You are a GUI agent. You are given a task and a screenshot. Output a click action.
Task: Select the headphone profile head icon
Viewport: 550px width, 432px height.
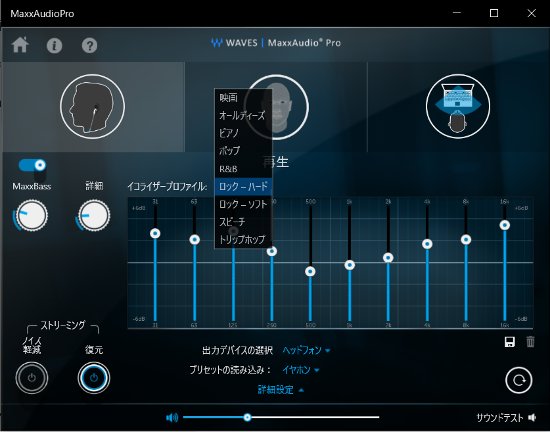[93, 106]
